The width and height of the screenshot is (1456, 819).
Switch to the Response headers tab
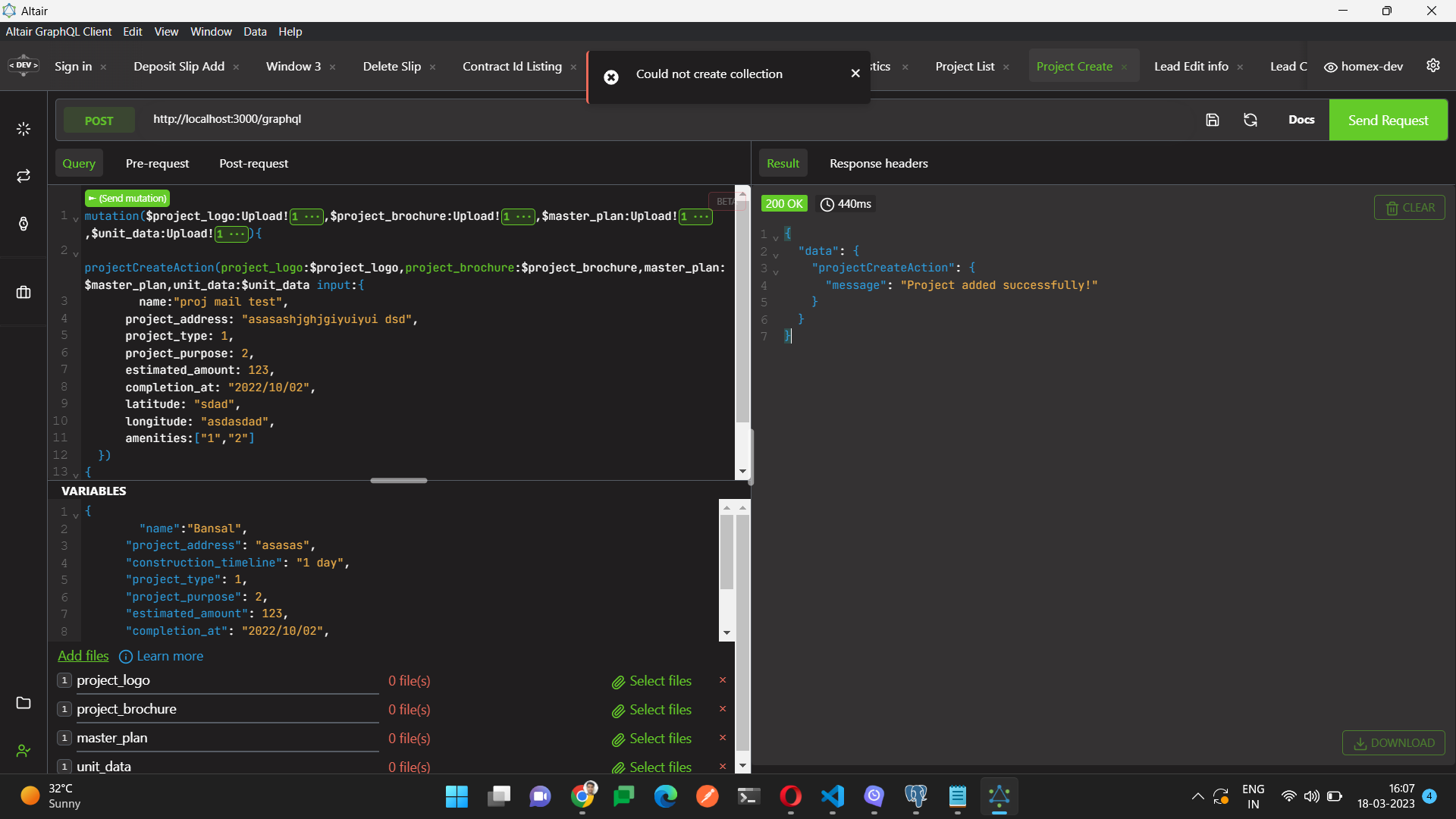tap(878, 163)
